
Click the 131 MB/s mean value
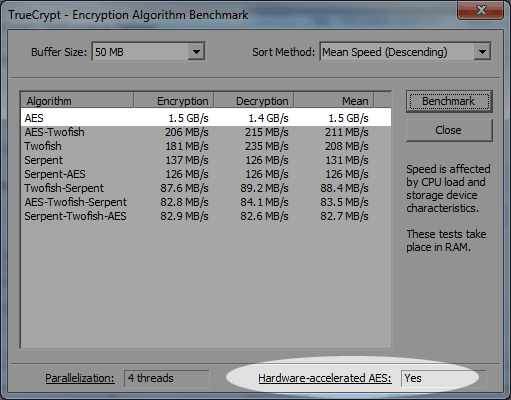click(347, 160)
